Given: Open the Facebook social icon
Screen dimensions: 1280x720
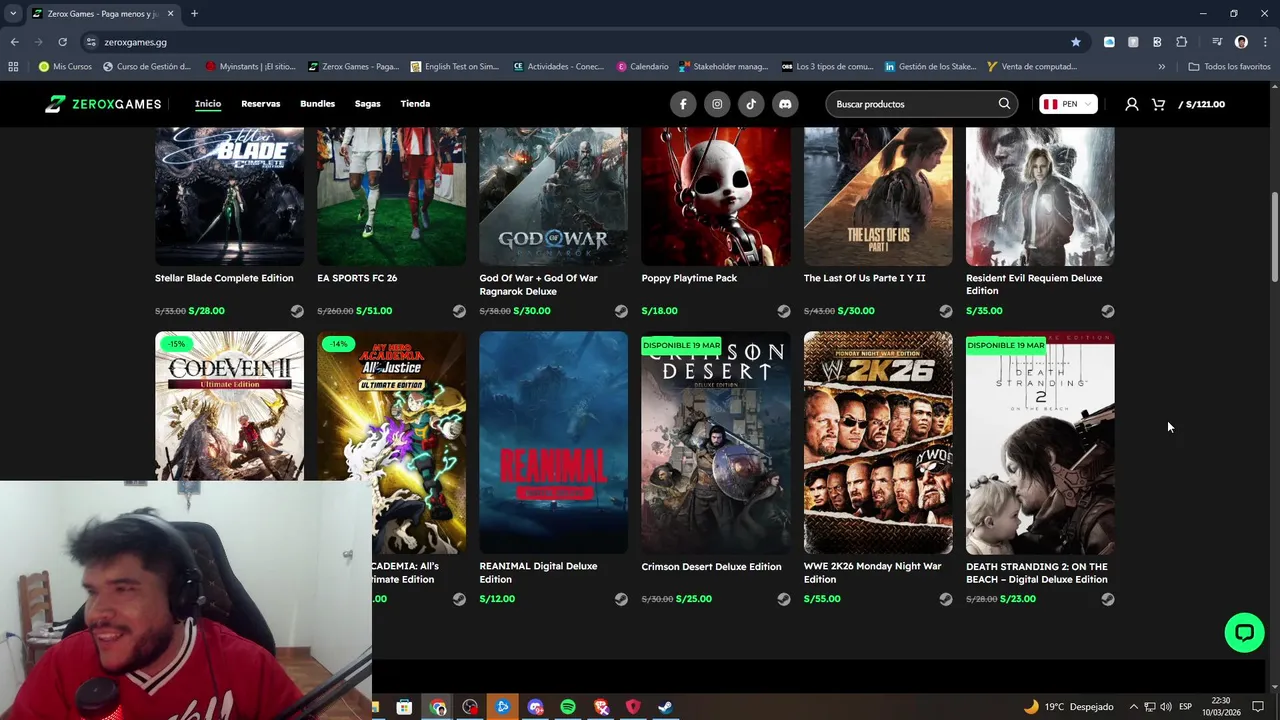Looking at the screenshot, I should pyautogui.click(x=683, y=104).
